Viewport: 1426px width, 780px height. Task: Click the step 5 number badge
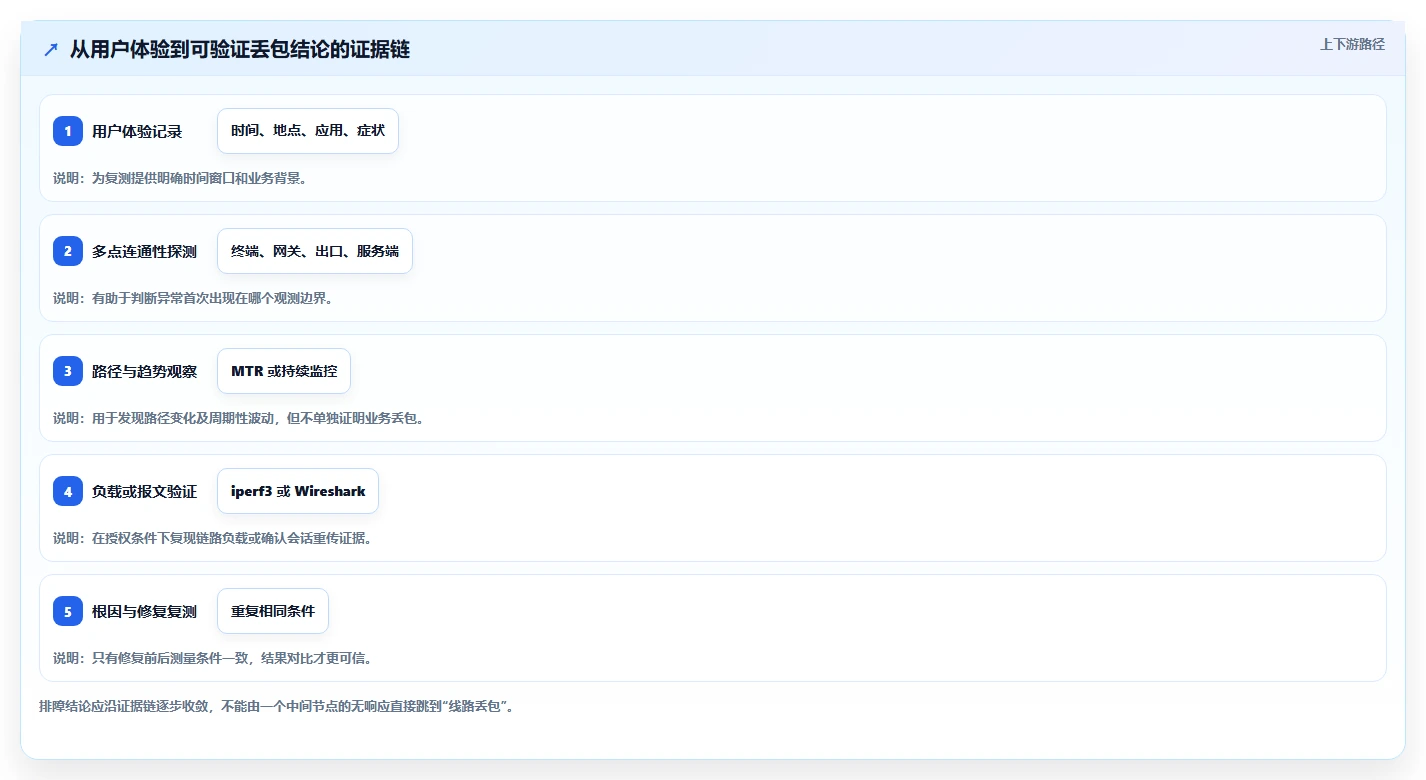68,611
